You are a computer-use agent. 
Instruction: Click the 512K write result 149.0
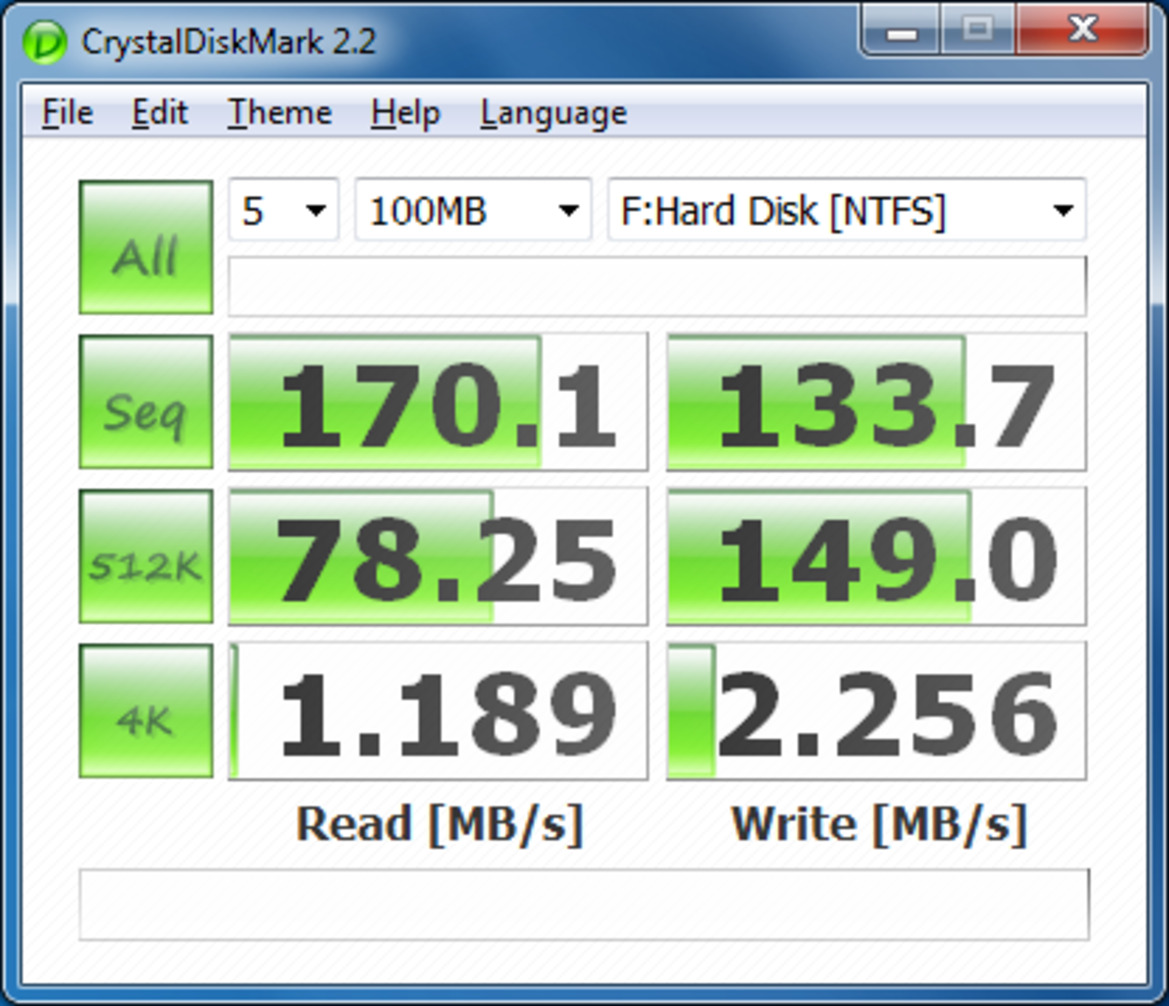coord(877,556)
